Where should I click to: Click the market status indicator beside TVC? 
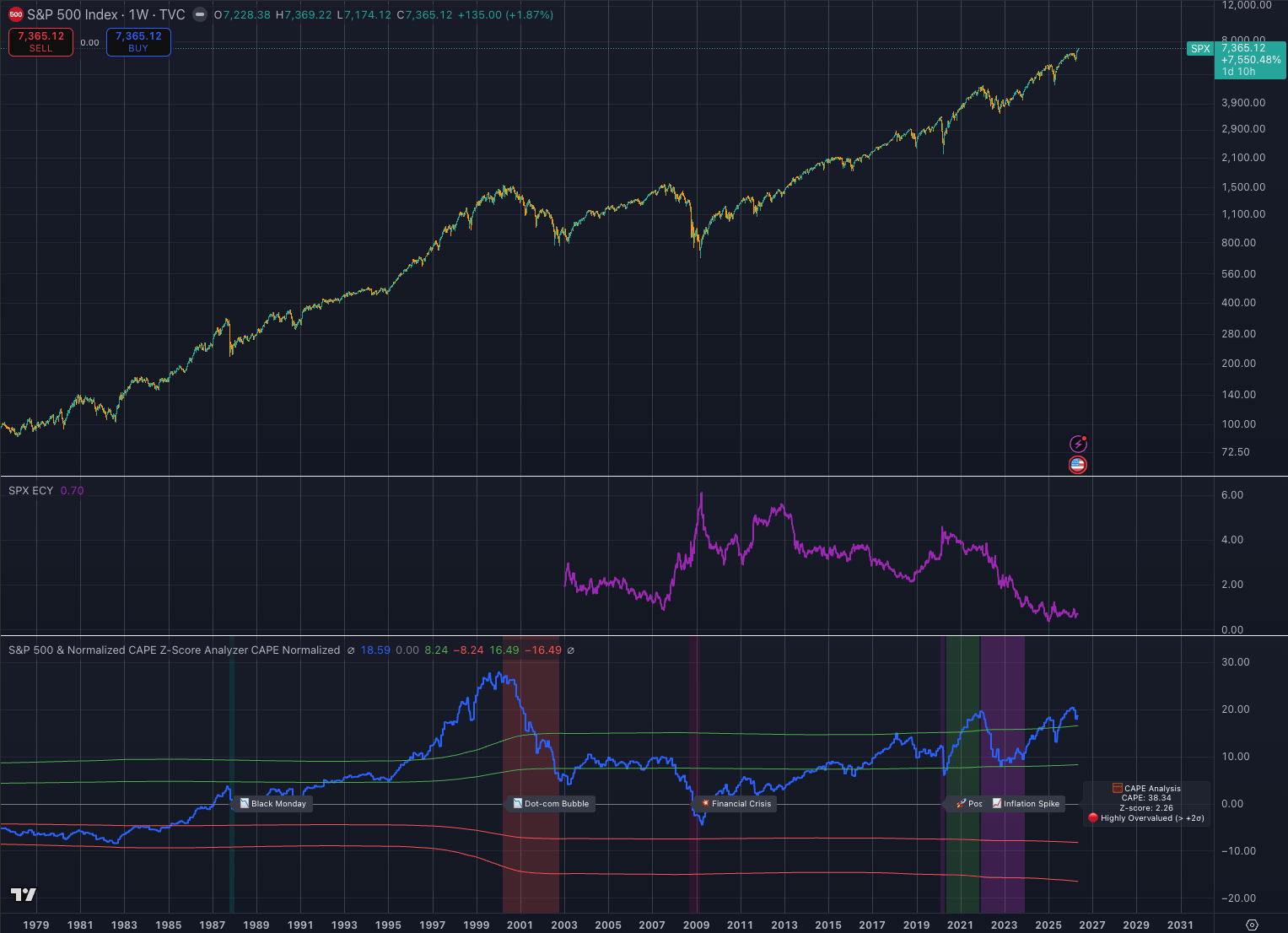[199, 14]
